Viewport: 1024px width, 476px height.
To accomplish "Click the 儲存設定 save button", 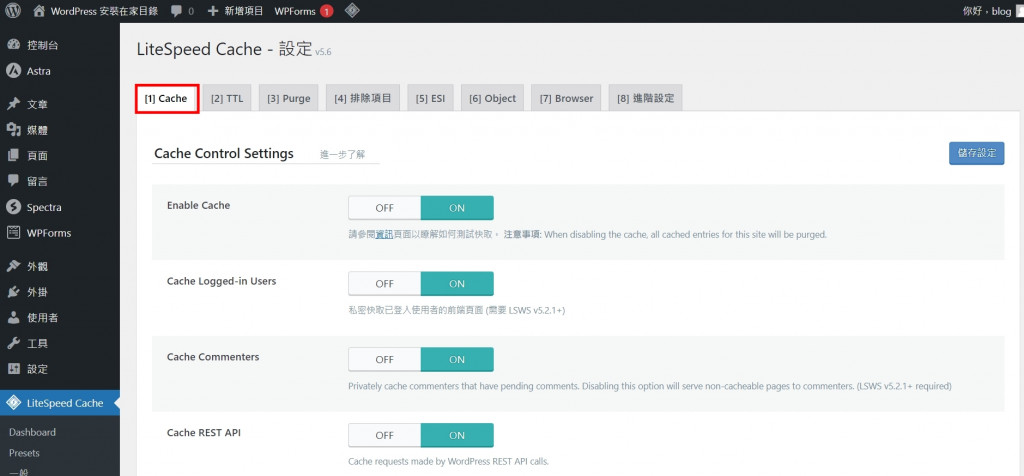I will click(976, 153).
